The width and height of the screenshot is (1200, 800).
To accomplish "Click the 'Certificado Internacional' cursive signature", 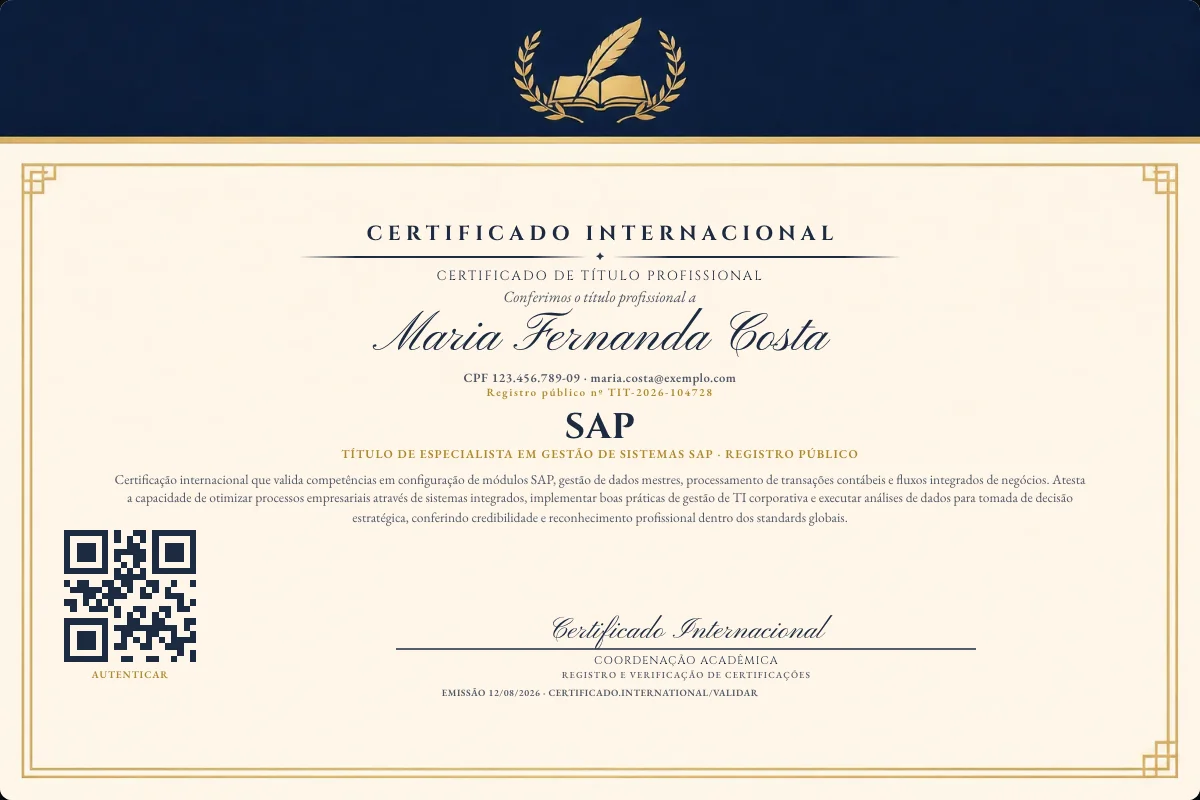I will [690, 629].
